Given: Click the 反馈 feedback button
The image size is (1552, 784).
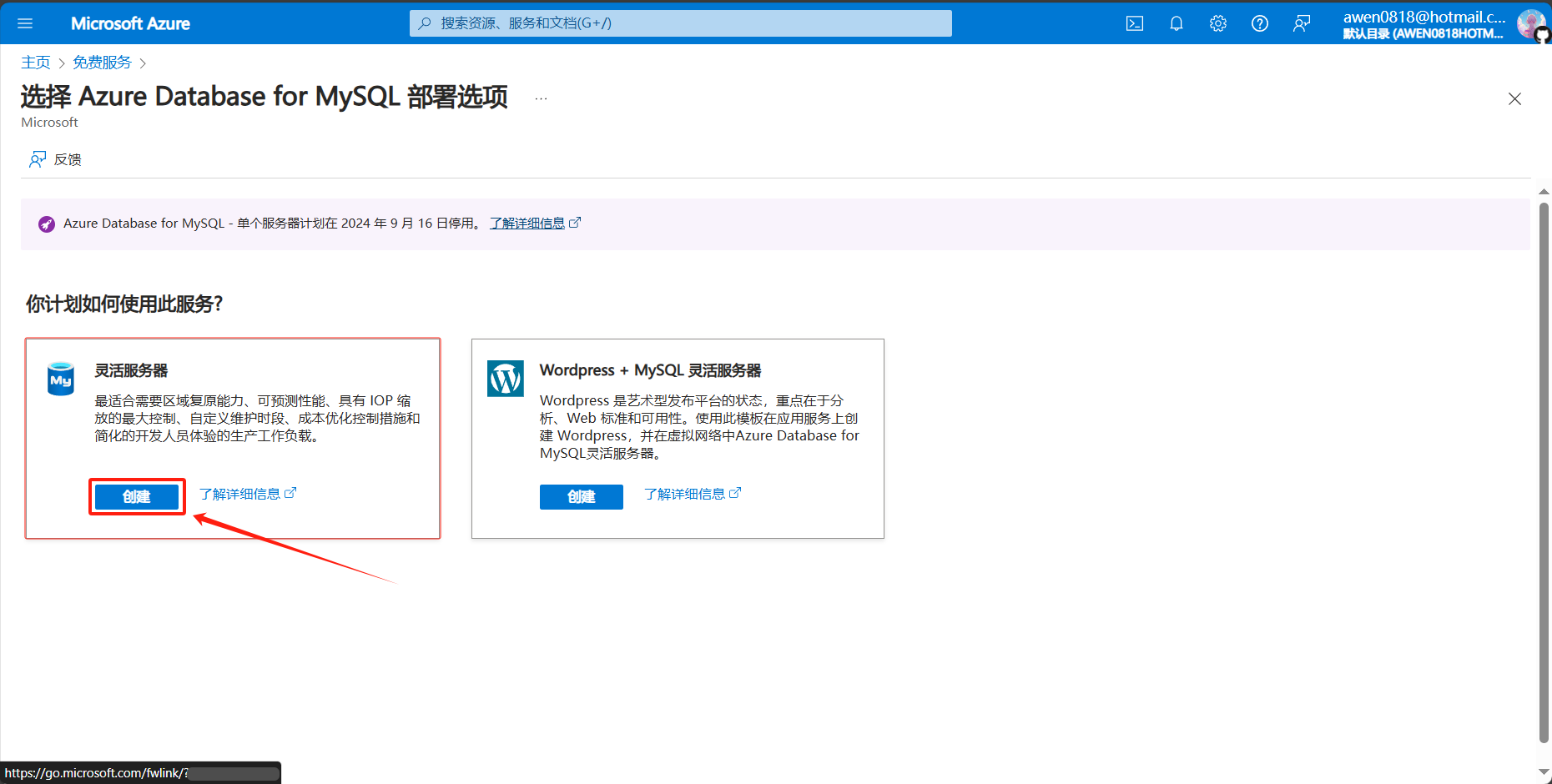Looking at the screenshot, I should [55, 159].
